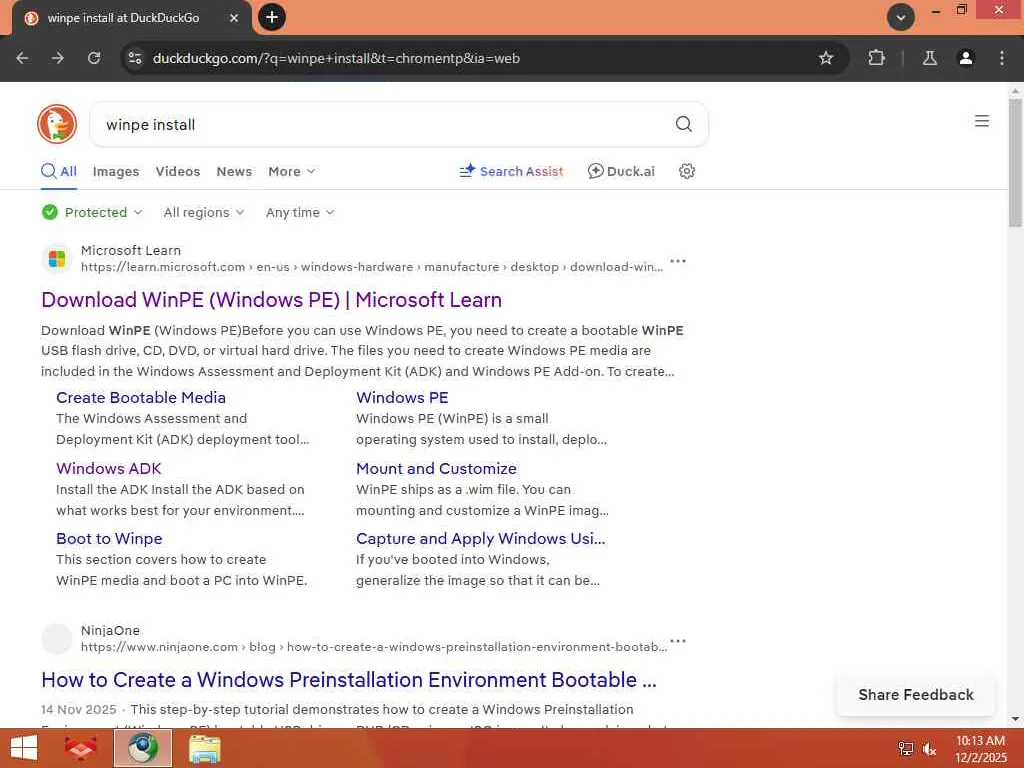Open NinjaOne Windows Preinstallation Environment result
Viewport: 1024px width, 768px height.
349,680
